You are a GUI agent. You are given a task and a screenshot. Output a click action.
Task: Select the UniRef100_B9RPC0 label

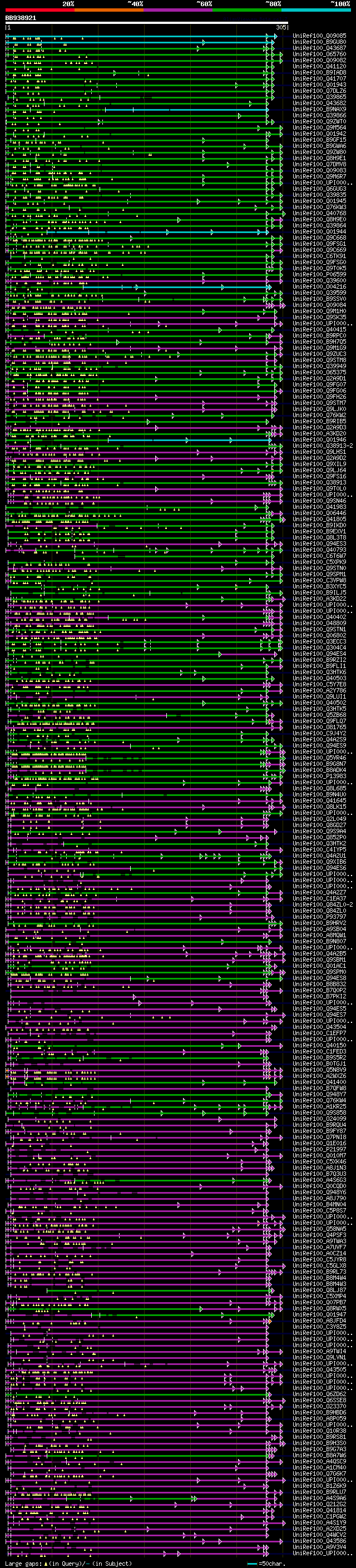pyautogui.click(x=319, y=335)
